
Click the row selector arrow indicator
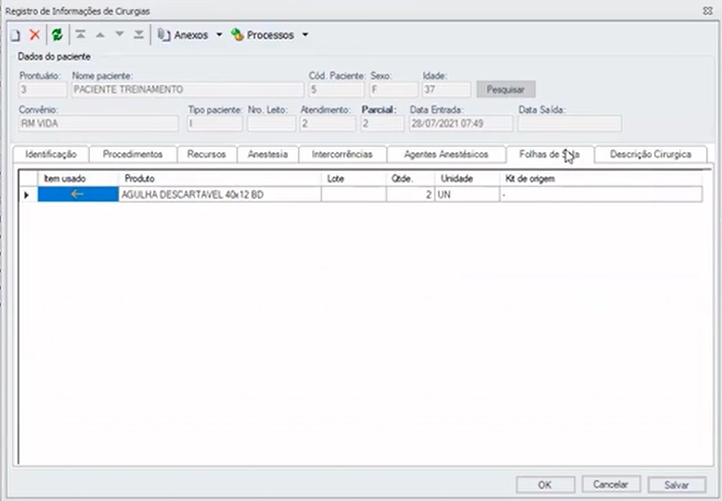(28, 195)
